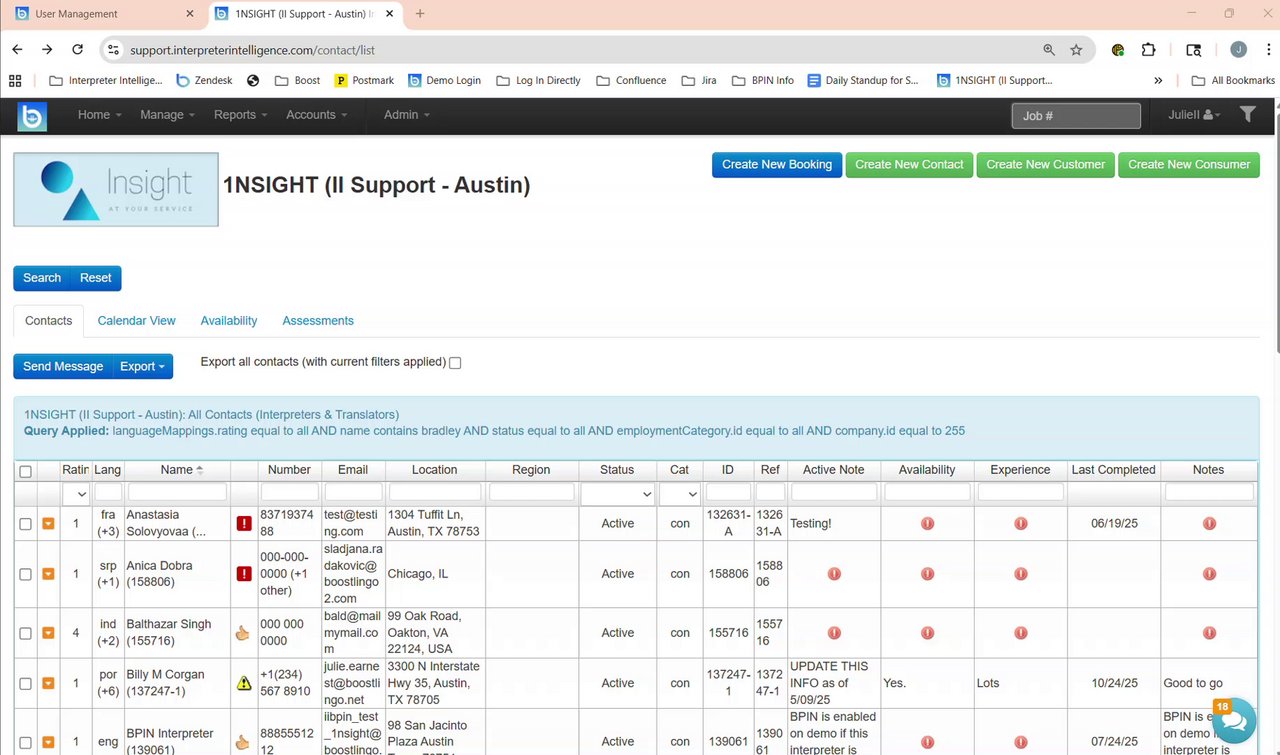Click thumbs-up icon beside Balthazar Singh
1280x755 pixels.
(244, 633)
